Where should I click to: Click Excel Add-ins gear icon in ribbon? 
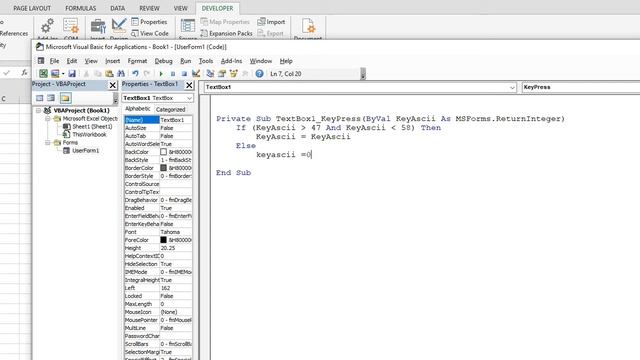click(47, 26)
